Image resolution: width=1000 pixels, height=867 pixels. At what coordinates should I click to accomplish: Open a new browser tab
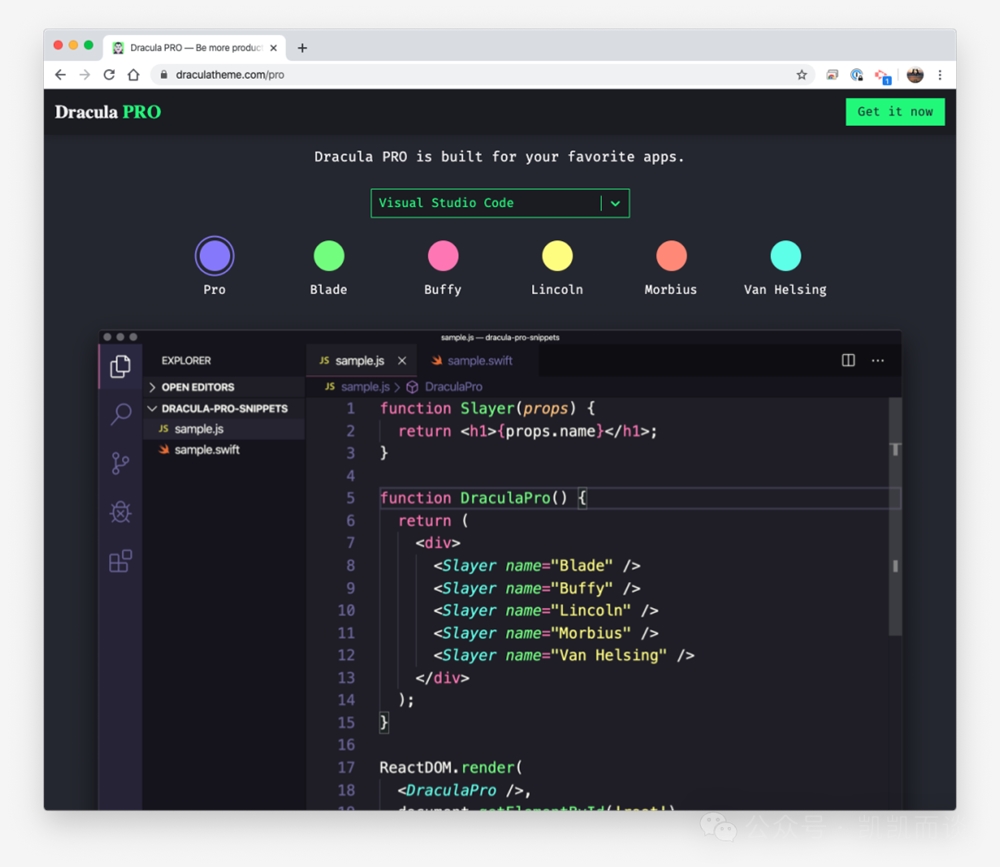click(x=302, y=48)
